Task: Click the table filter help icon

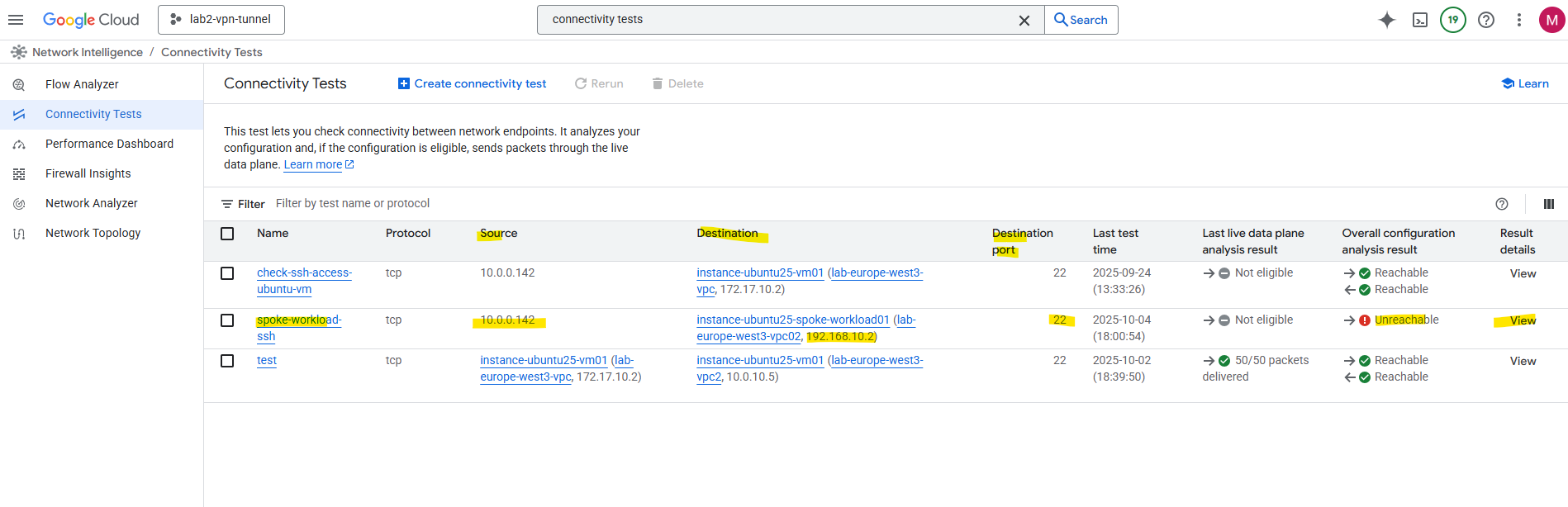Action: 1501,204
